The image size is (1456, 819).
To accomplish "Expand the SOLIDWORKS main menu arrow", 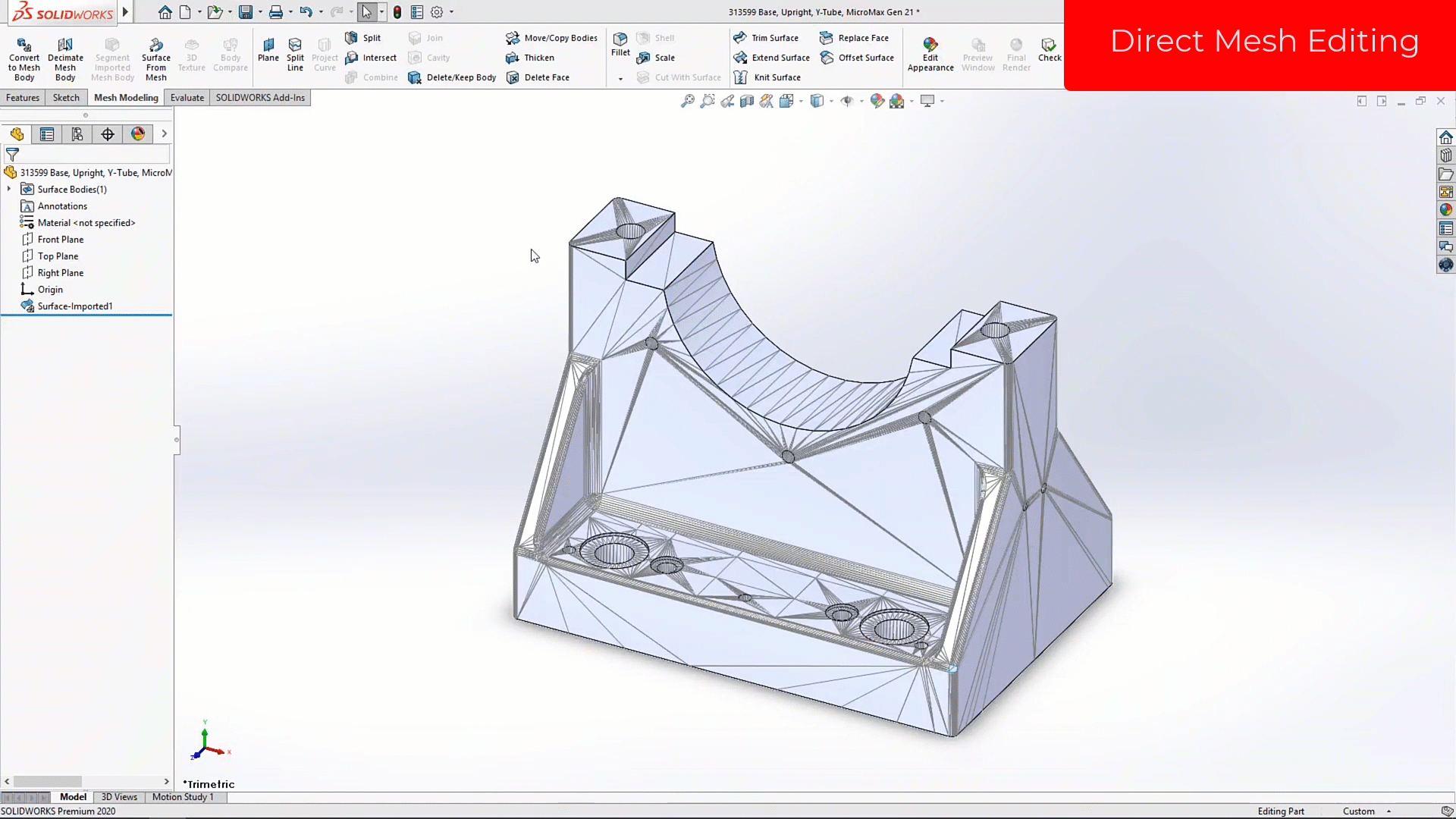I will 125,12.
